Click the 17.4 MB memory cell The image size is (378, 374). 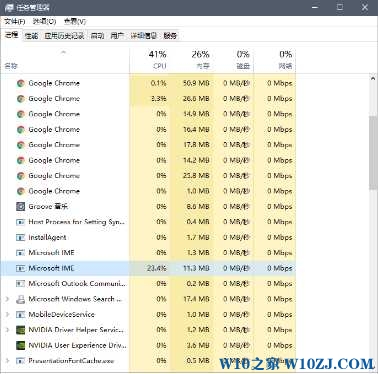click(x=192, y=299)
